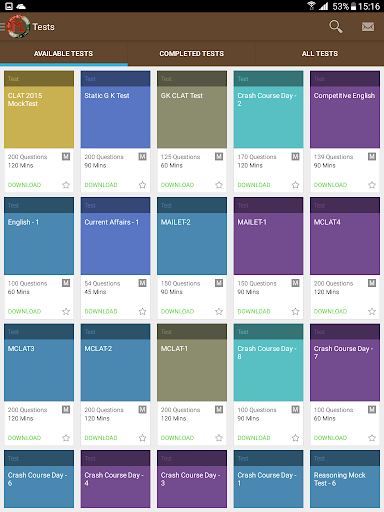
Task: Star the Crash Course Day - 7 test
Action: pos(372,438)
